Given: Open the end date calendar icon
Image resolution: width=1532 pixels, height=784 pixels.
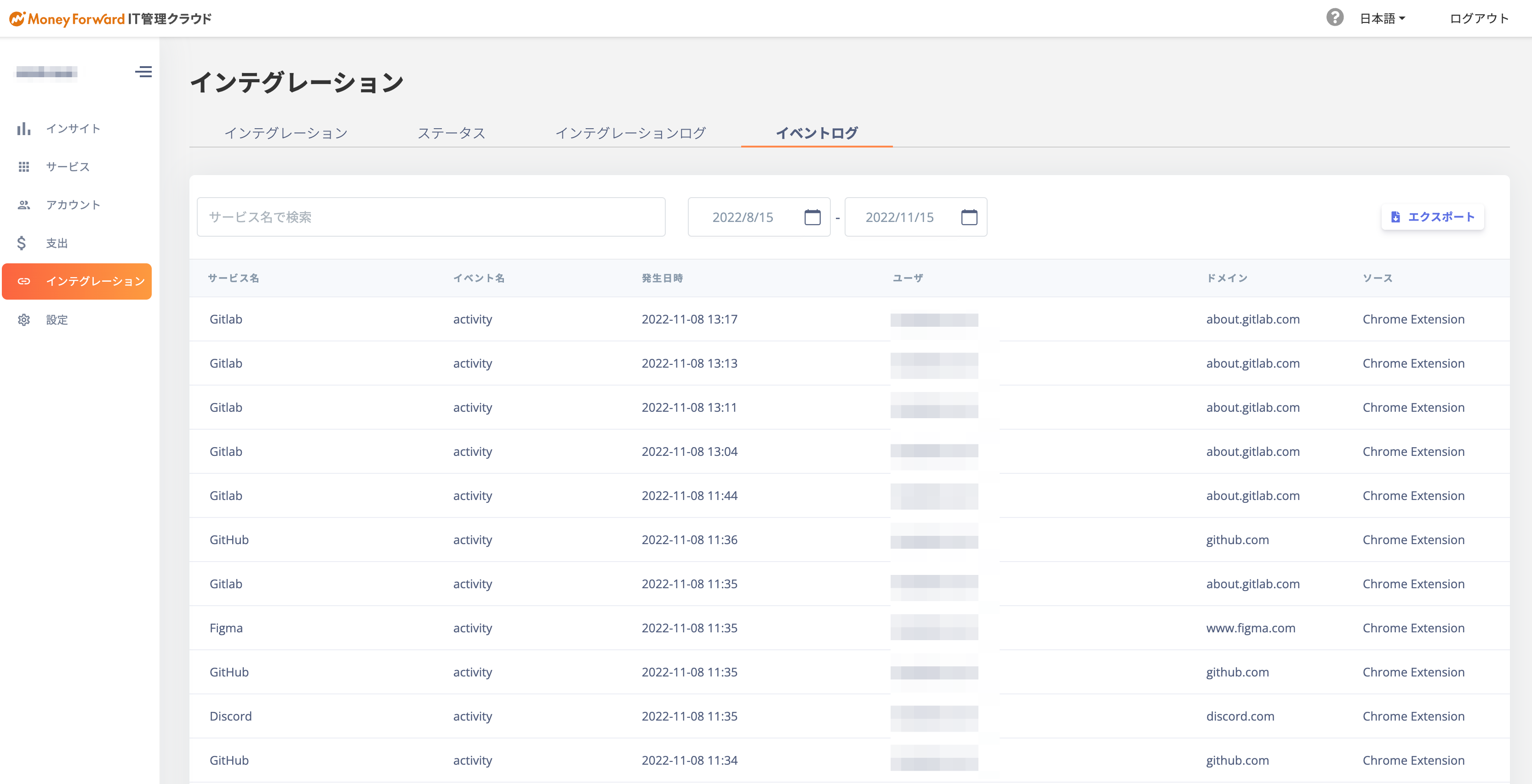Looking at the screenshot, I should (x=969, y=217).
